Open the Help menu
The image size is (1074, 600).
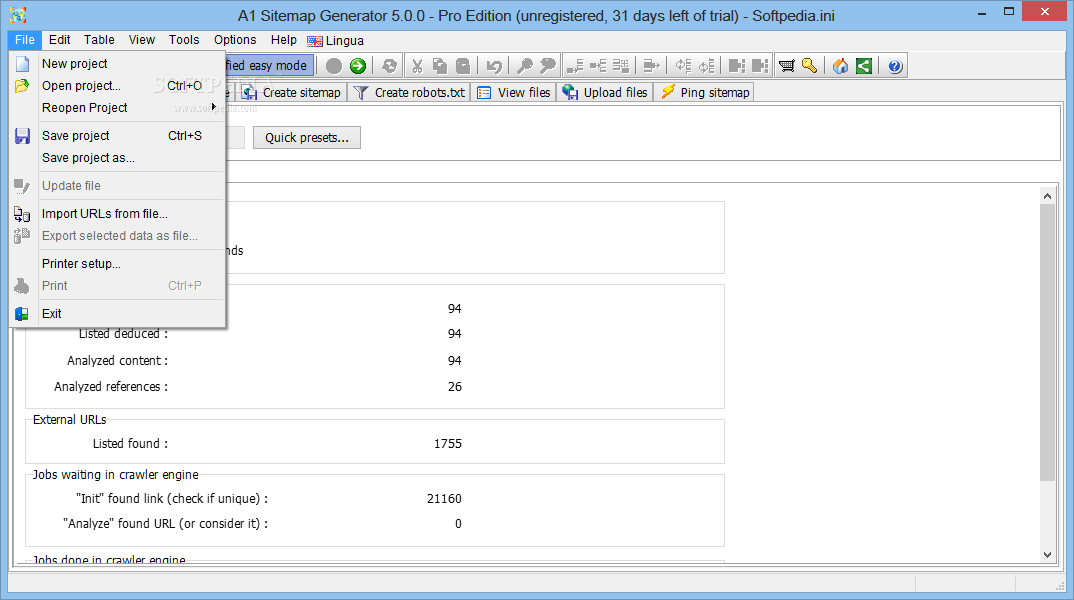[x=284, y=40]
